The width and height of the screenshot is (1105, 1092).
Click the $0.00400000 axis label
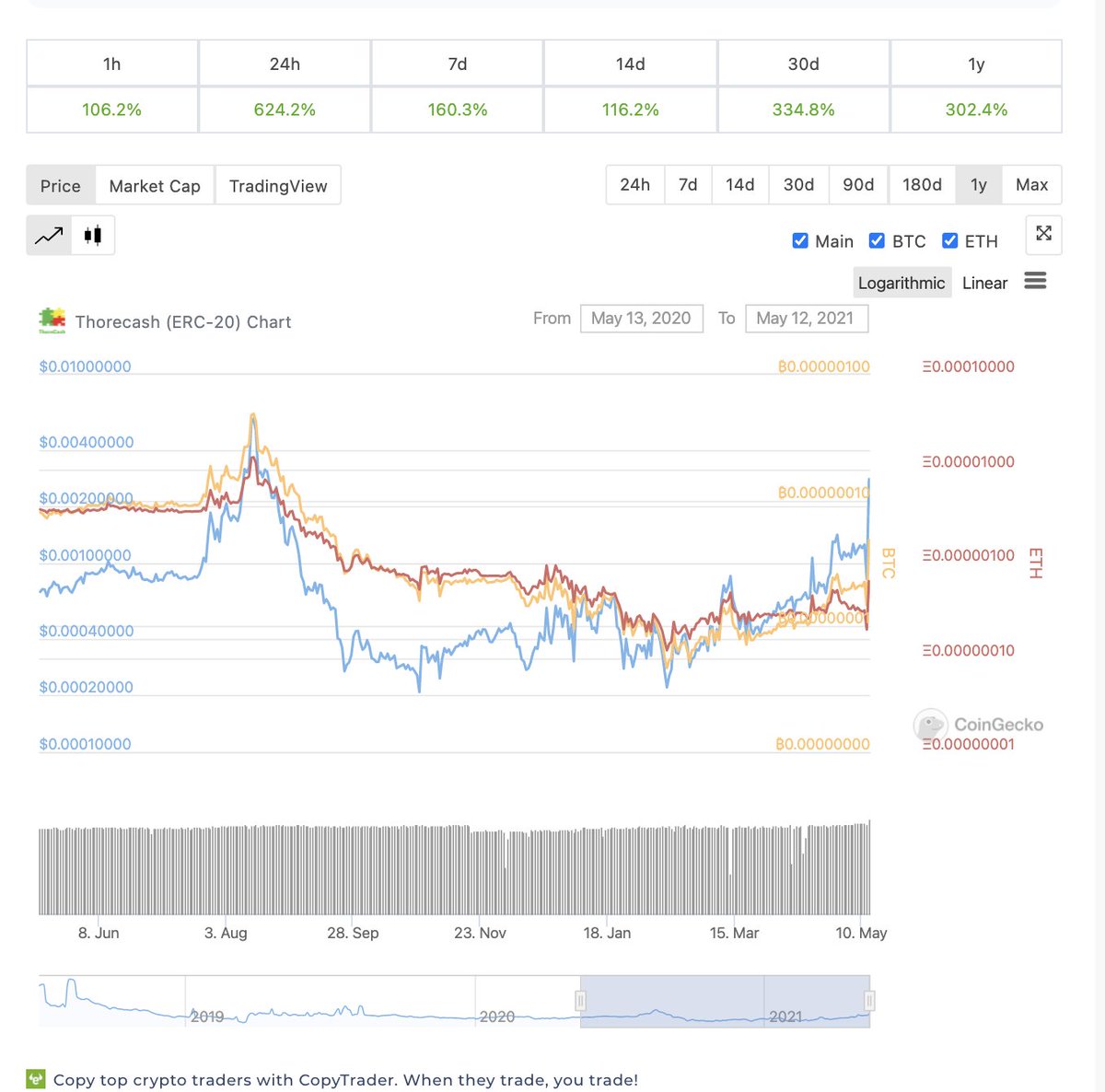87,442
